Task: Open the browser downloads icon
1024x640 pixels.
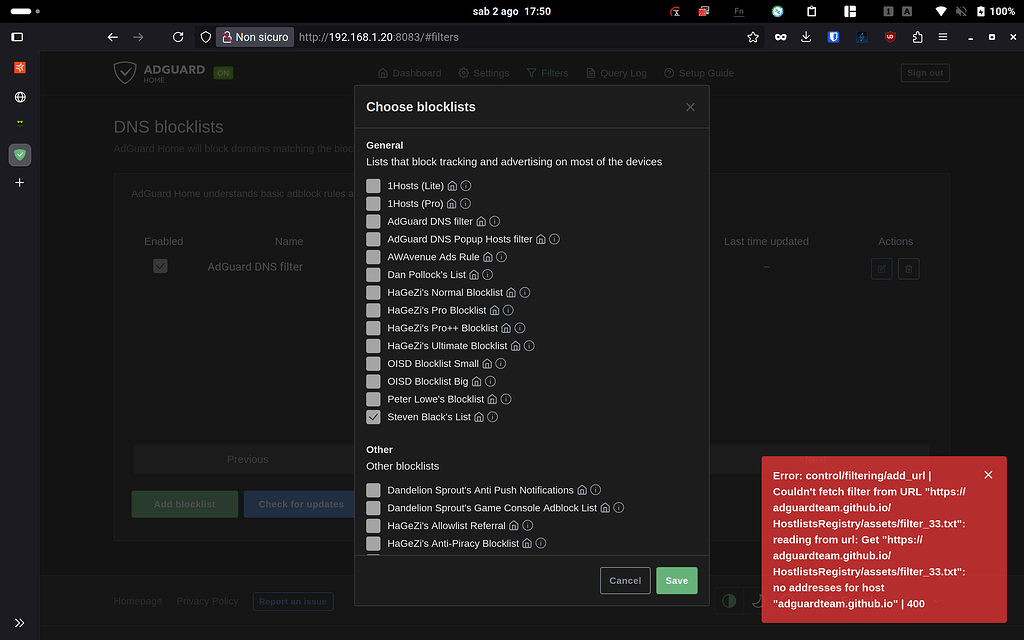Action: (x=806, y=37)
